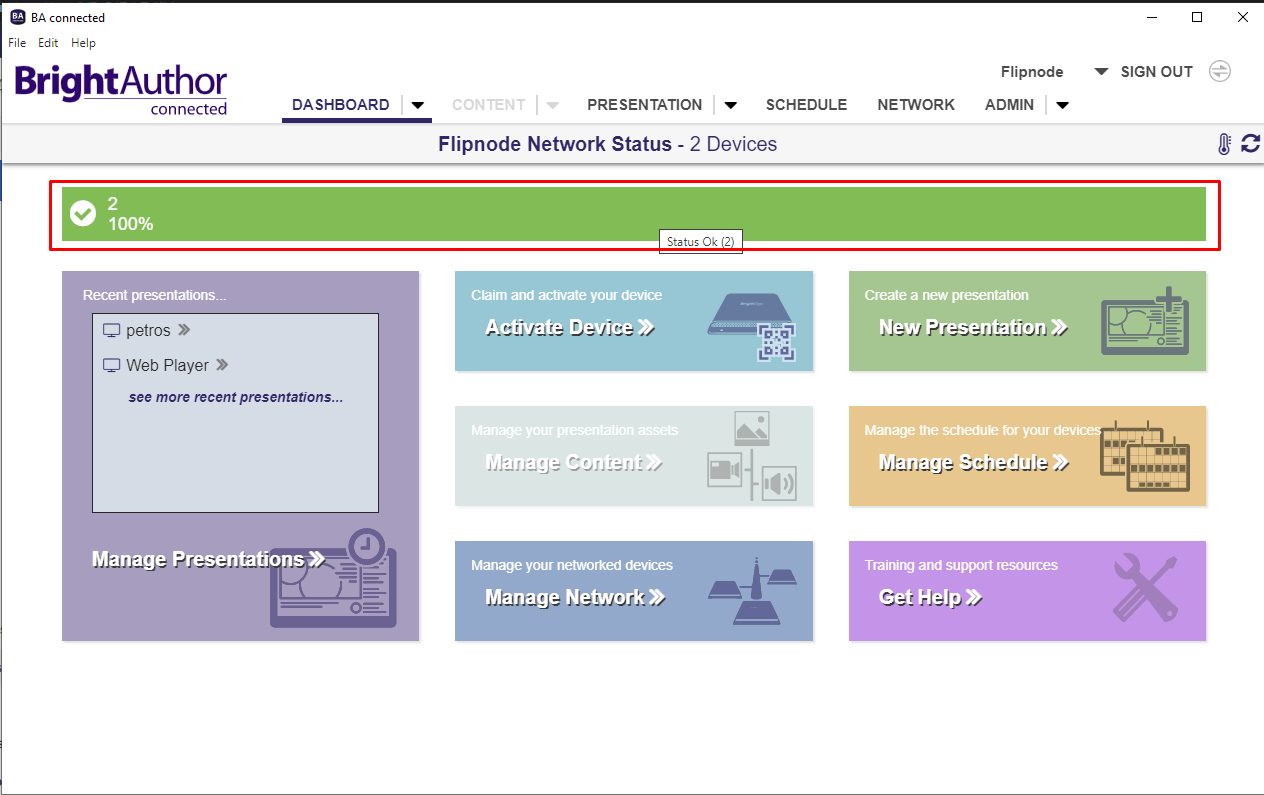Click the green checkmark status icon
1264x795 pixels.
(83, 213)
